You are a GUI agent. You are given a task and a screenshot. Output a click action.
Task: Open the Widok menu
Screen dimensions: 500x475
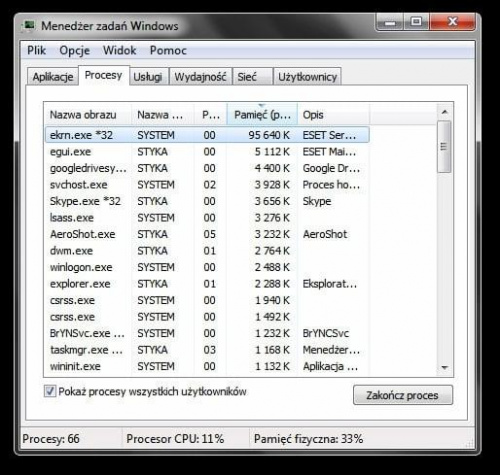pos(119,51)
